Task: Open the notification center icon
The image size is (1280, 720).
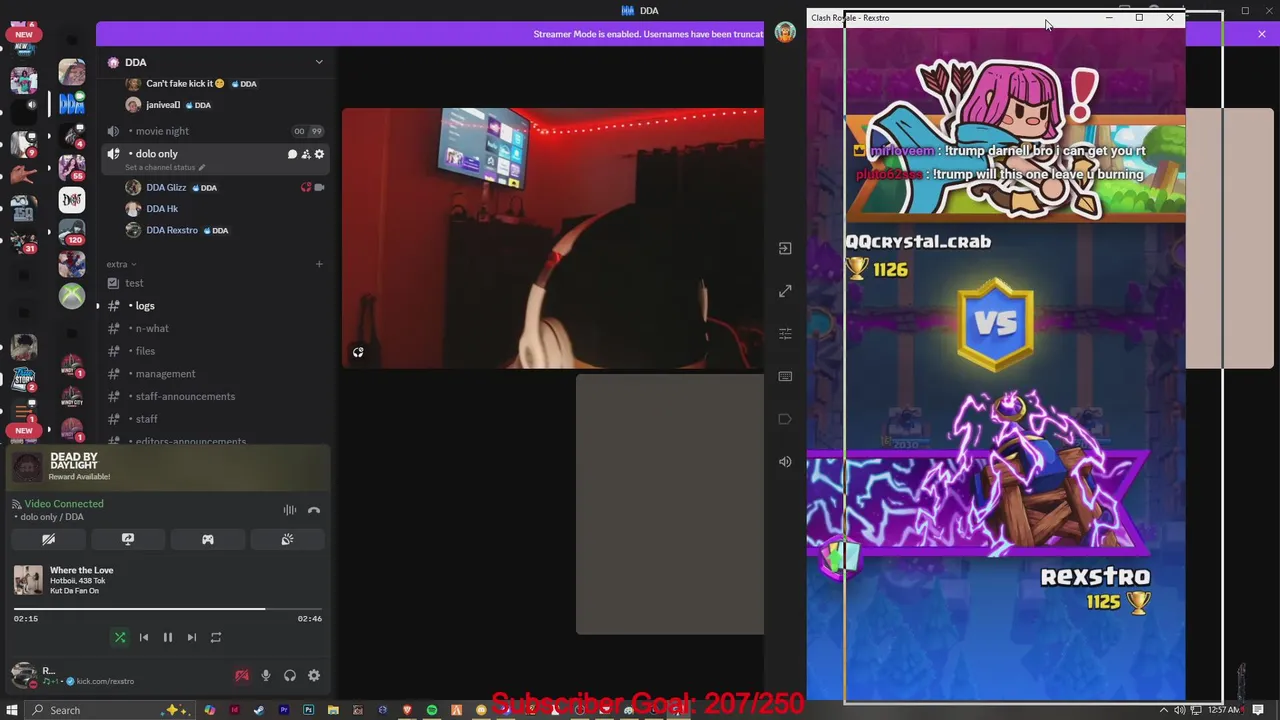Action: [x=1259, y=710]
